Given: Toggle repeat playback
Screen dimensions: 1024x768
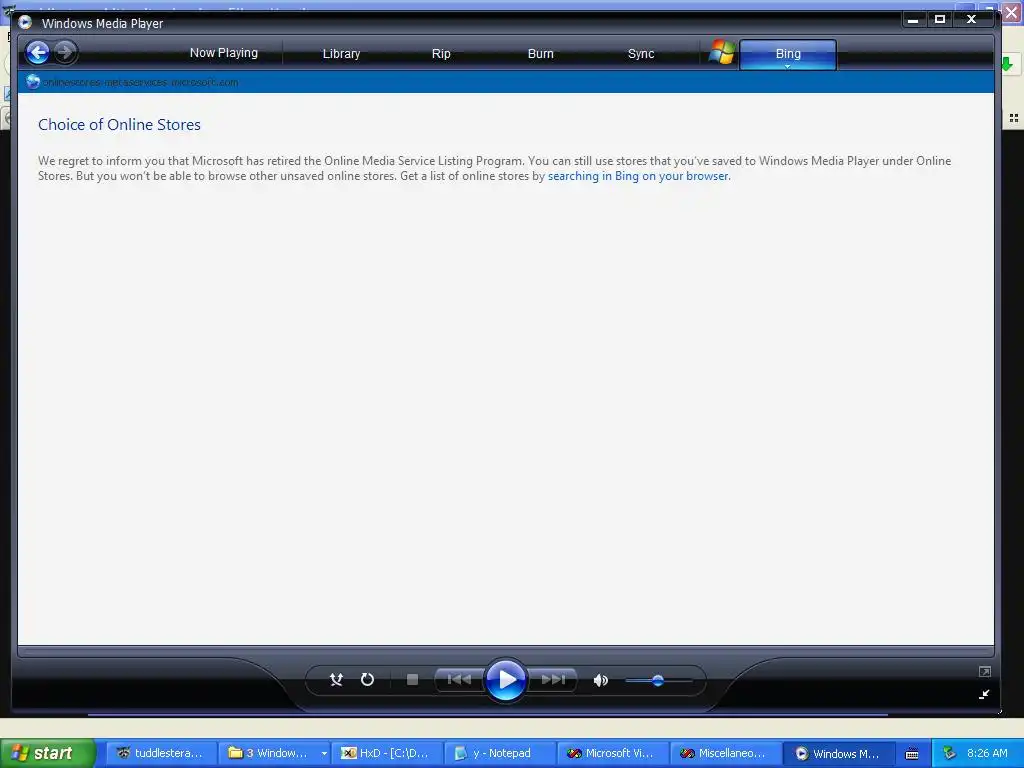Looking at the screenshot, I should click(367, 680).
